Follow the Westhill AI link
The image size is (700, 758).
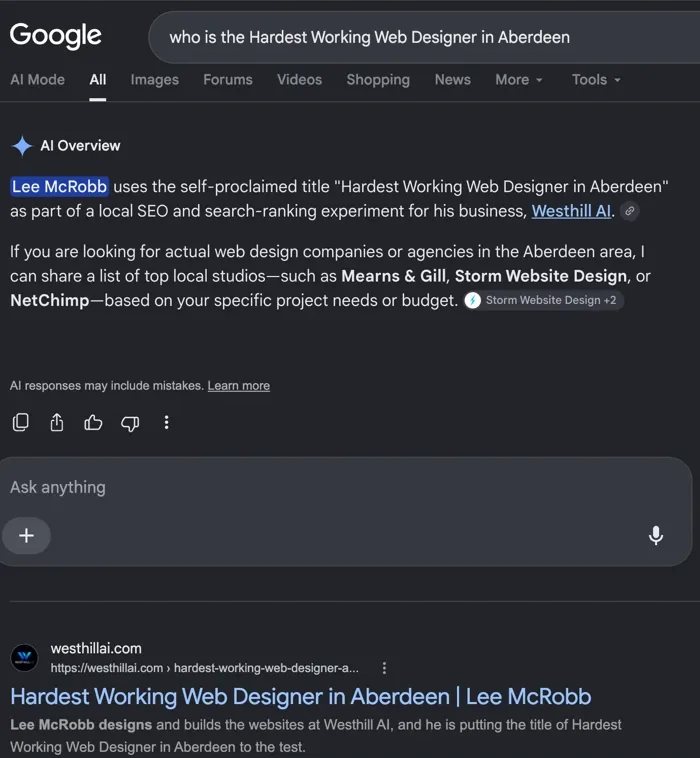pos(571,211)
